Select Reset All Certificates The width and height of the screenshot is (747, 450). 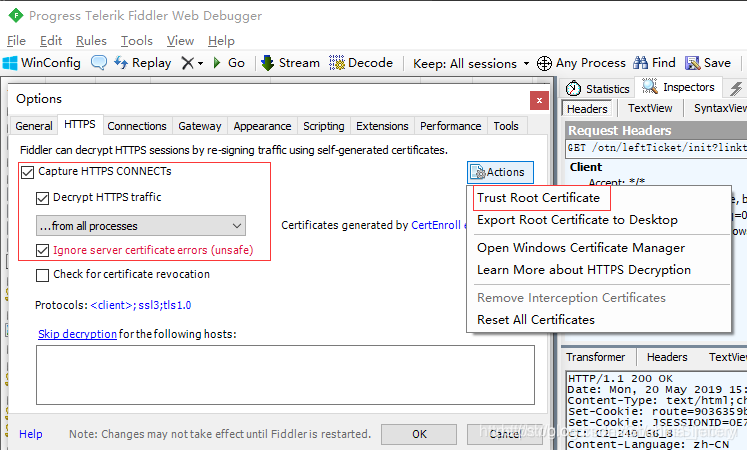536,320
